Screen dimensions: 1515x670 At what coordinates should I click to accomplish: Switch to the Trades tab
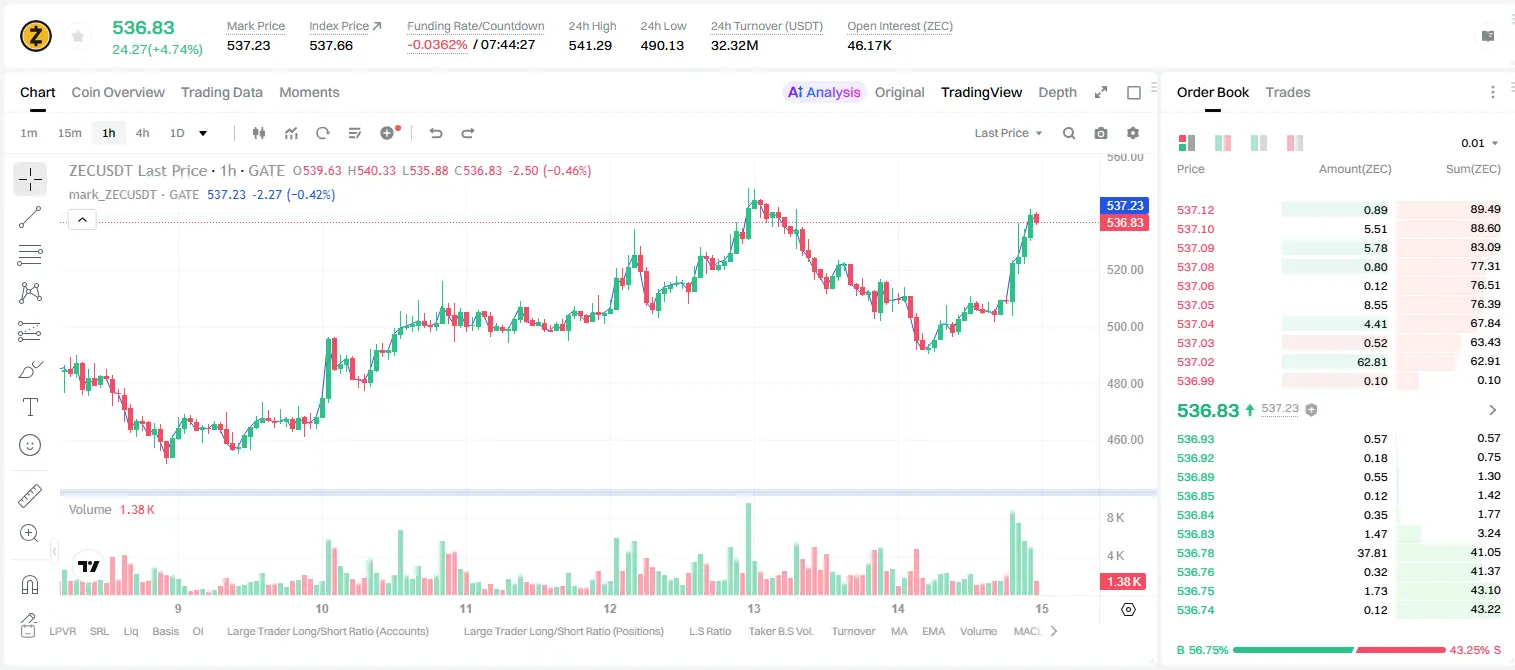click(x=1288, y=92)
